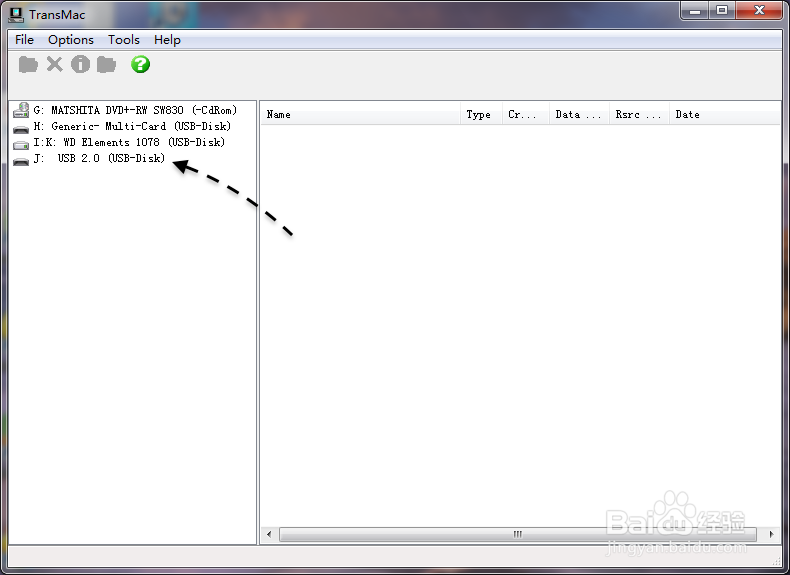The width and height of the screenshot is (790, 575).
Task: Select J: USB 2.0 disk
Action: 99,158
